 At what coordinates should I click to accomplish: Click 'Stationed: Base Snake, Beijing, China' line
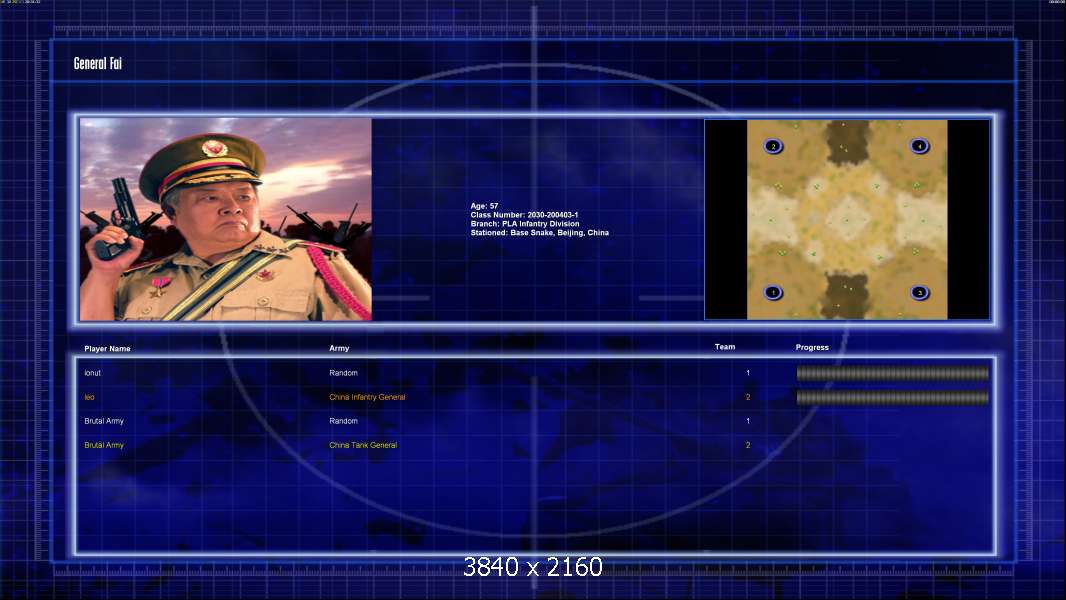(x=540, y=232)
